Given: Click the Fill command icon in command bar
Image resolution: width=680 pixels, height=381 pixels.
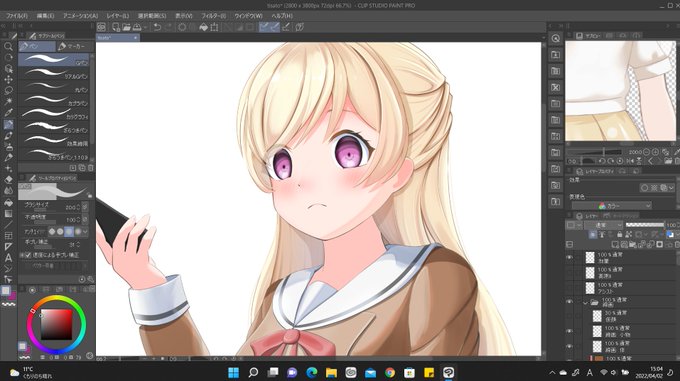Looking at the screenshot, I should (x=204, y=27).
